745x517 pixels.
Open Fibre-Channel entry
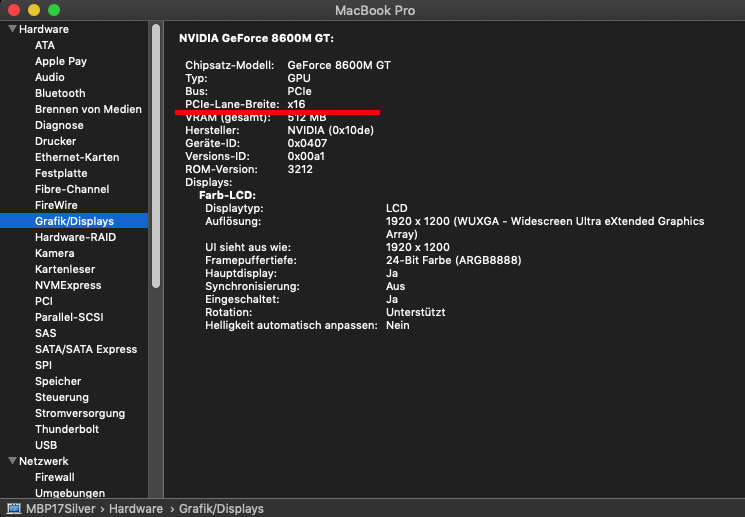[72, 189]
